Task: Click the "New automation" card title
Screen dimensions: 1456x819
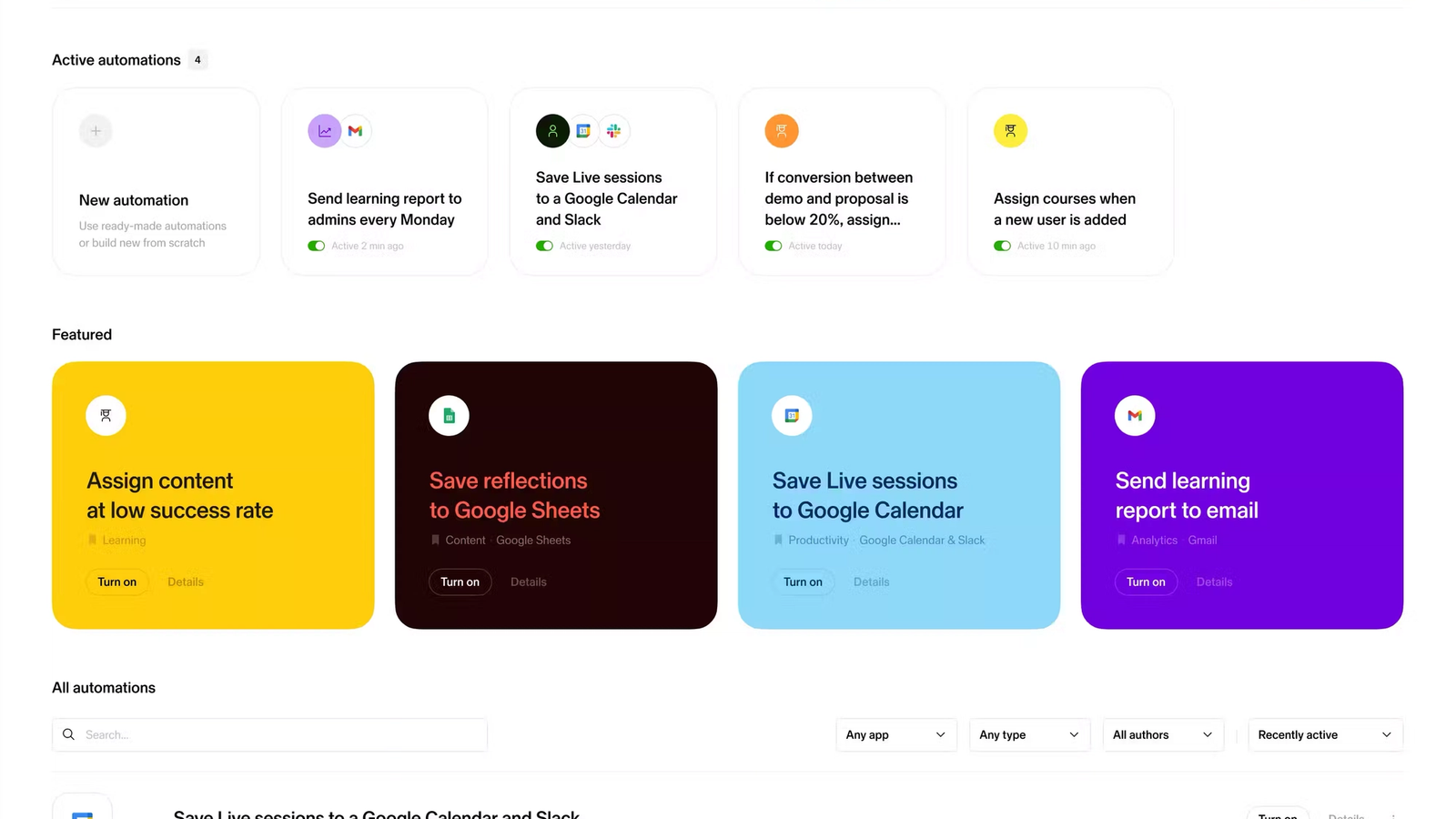Action: (x=134, y=200)
